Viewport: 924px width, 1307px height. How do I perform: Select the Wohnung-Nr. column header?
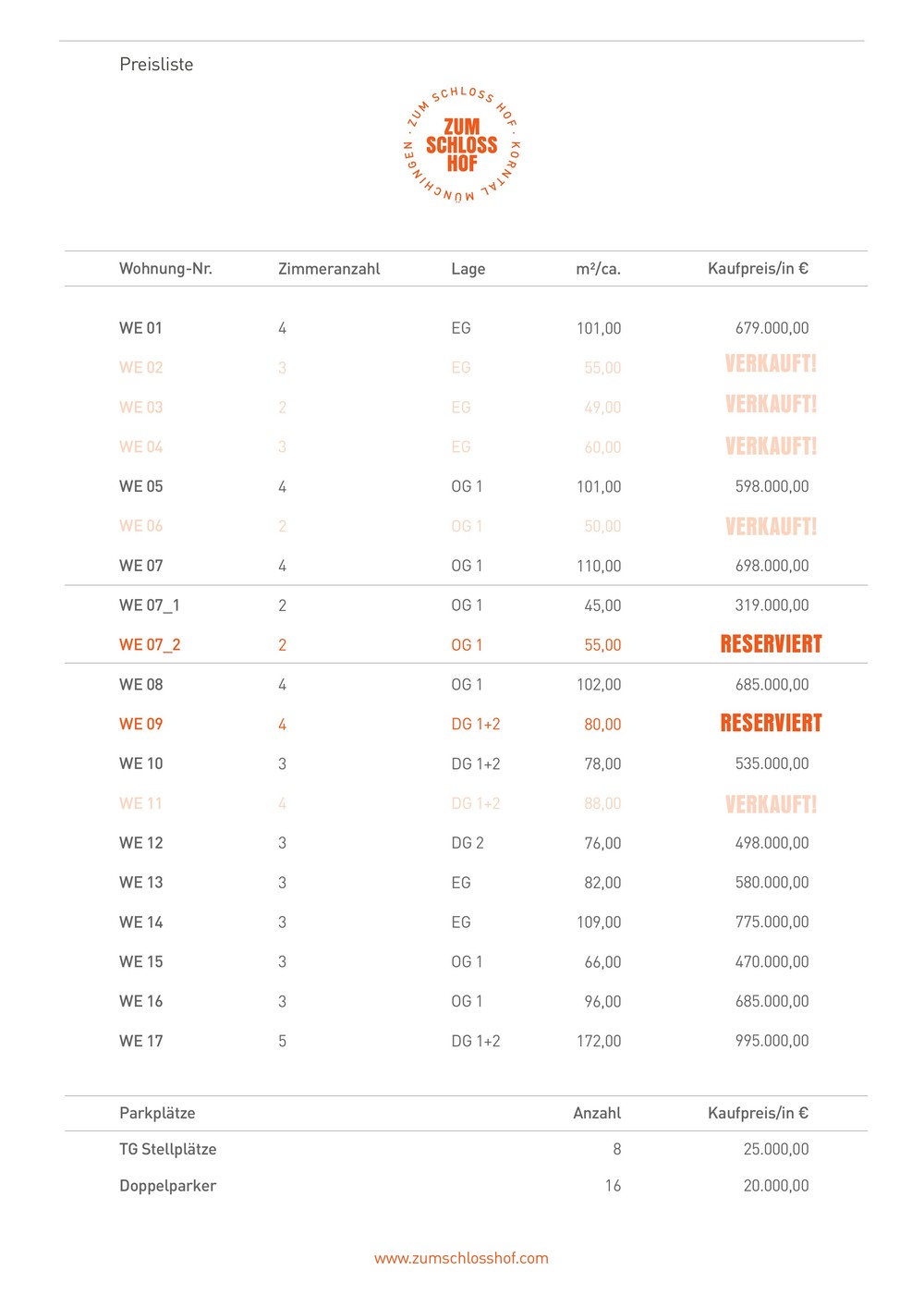click(165, 268)
